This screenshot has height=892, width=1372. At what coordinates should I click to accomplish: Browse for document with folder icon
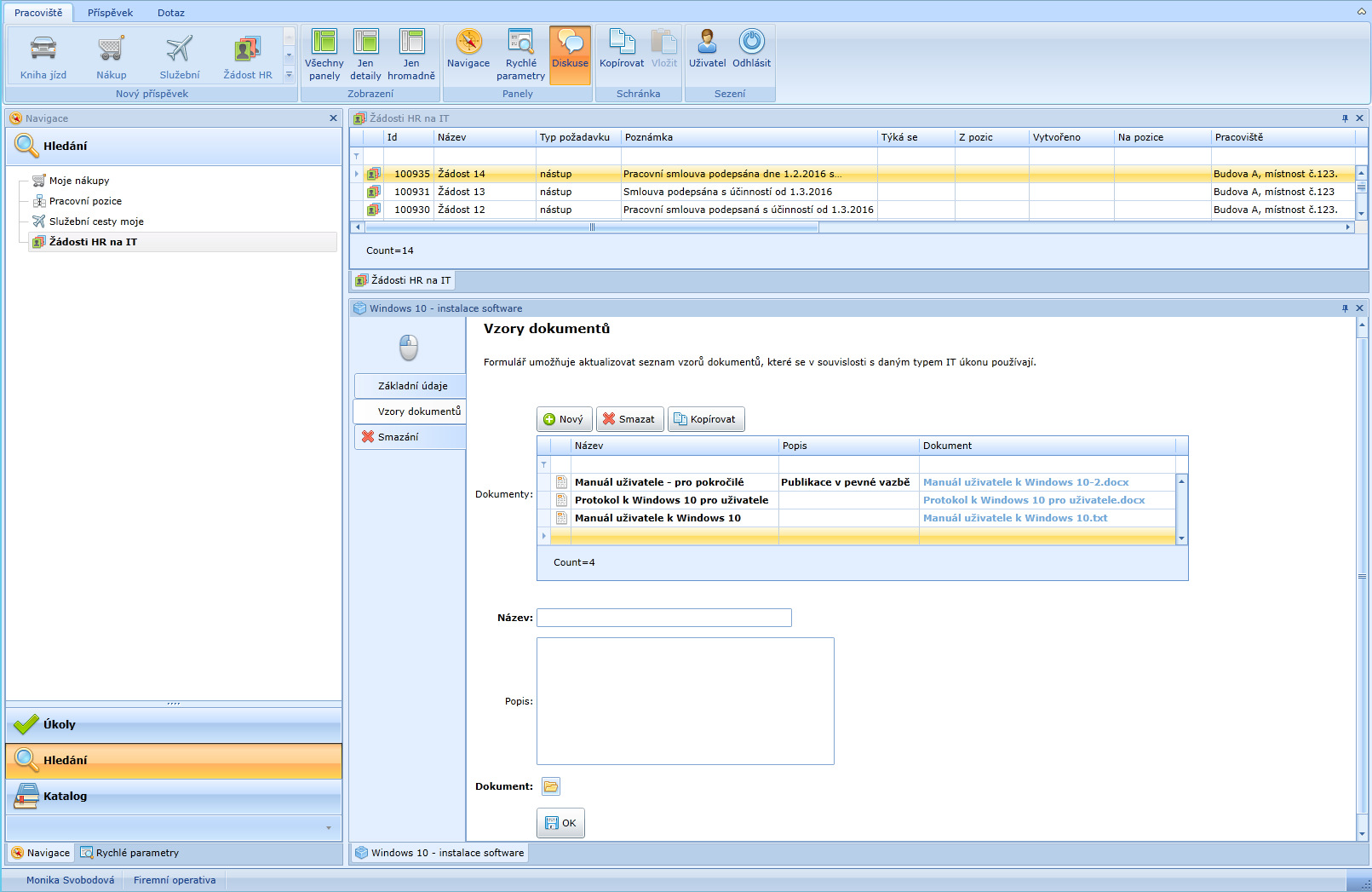pos(551,786)
